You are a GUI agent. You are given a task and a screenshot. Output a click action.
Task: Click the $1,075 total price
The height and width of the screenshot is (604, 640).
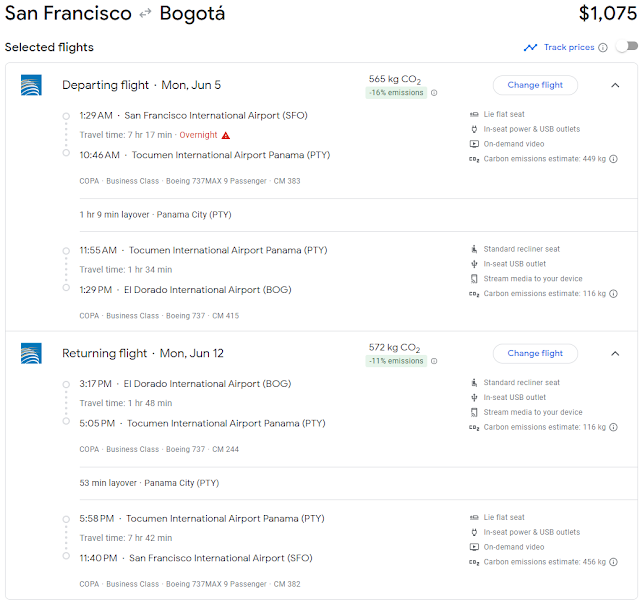pyautogui.click(x=607, y=14)
